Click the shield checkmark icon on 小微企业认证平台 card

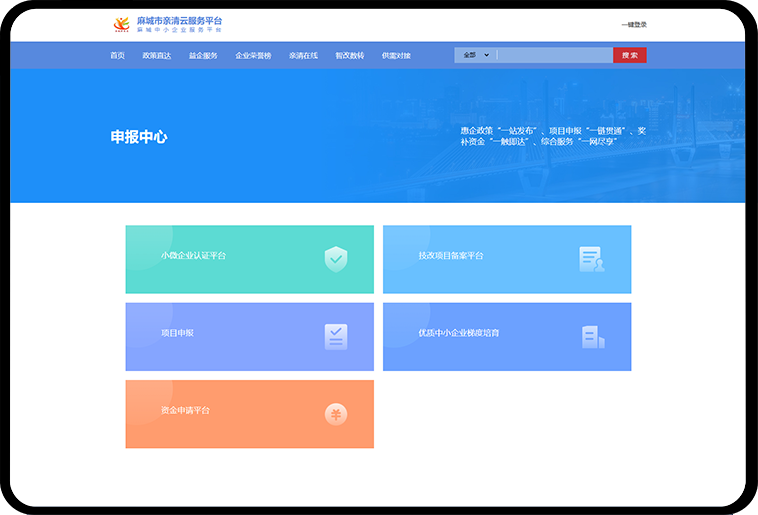tap(336, 259)
